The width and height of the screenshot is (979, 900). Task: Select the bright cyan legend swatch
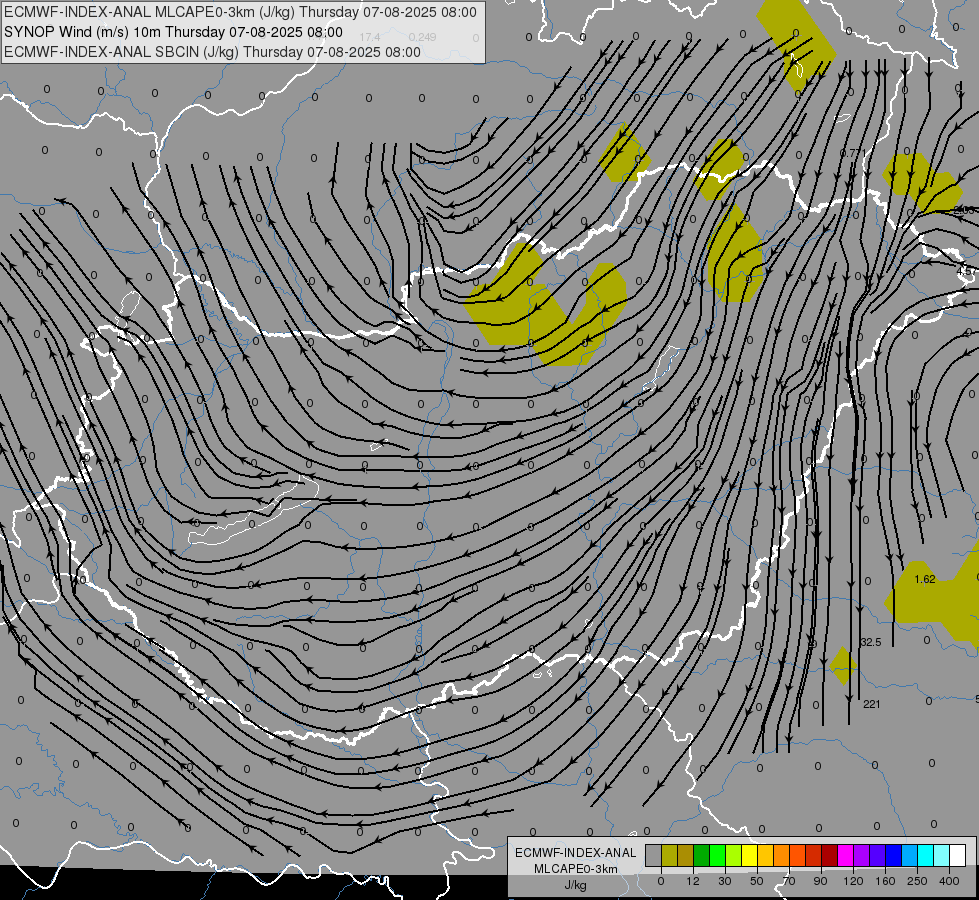(926, 856)
